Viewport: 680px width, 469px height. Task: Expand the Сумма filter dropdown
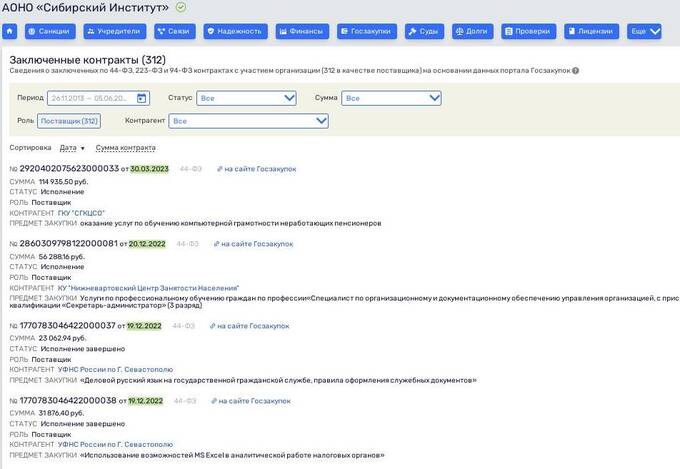coord(391,98)
